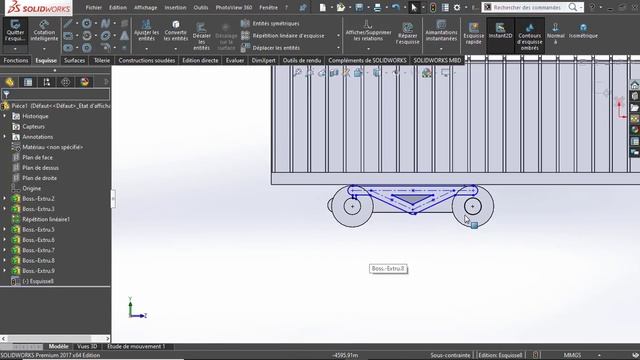This screenshot has height=360, width=640.
Task: Click Convertir les entités tool
Action: (176, 30)
